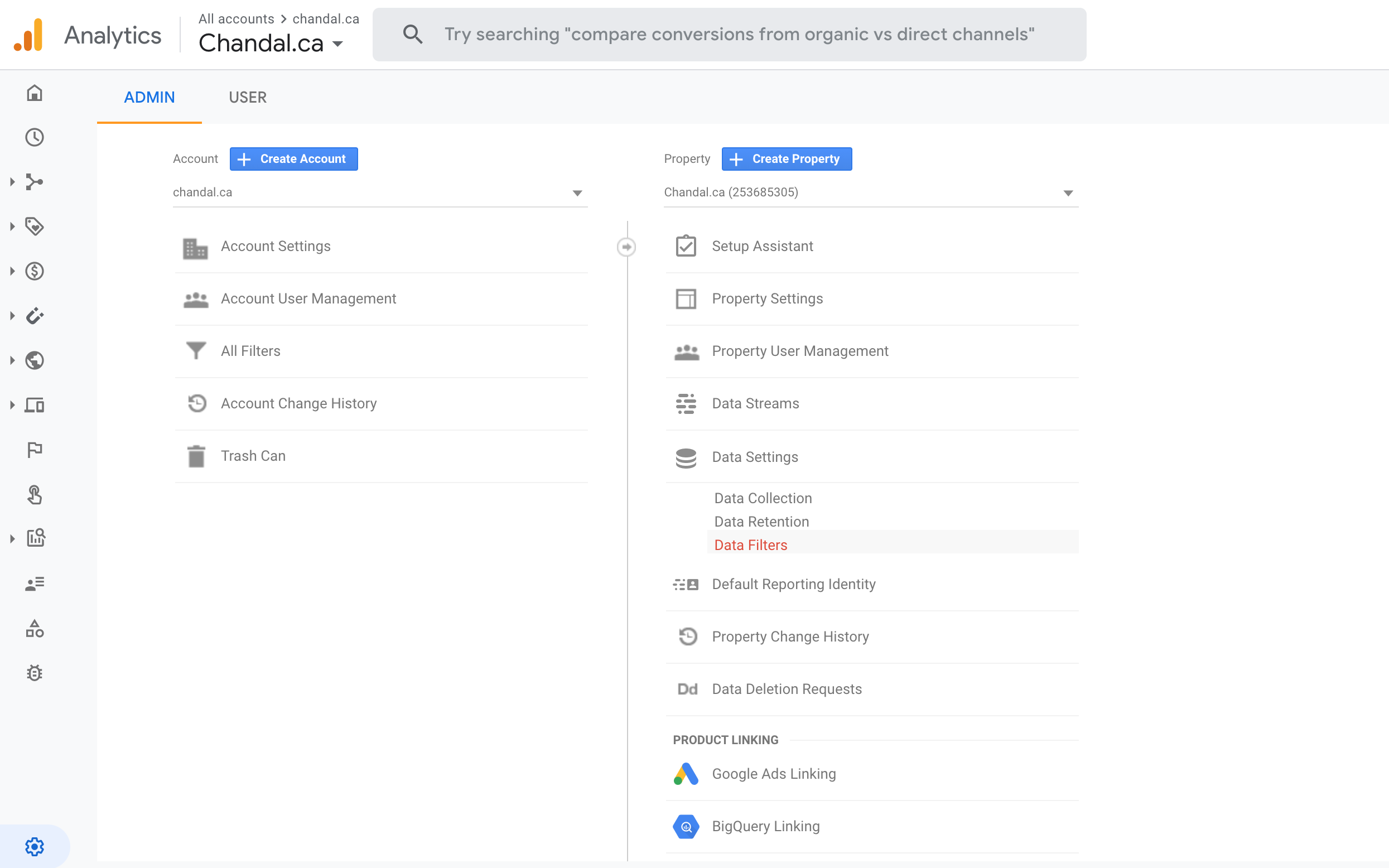Click the BigQuery Linking option
Image resolution: width=1389 pixels, height=868 pixels.
(x=765, y=826)
